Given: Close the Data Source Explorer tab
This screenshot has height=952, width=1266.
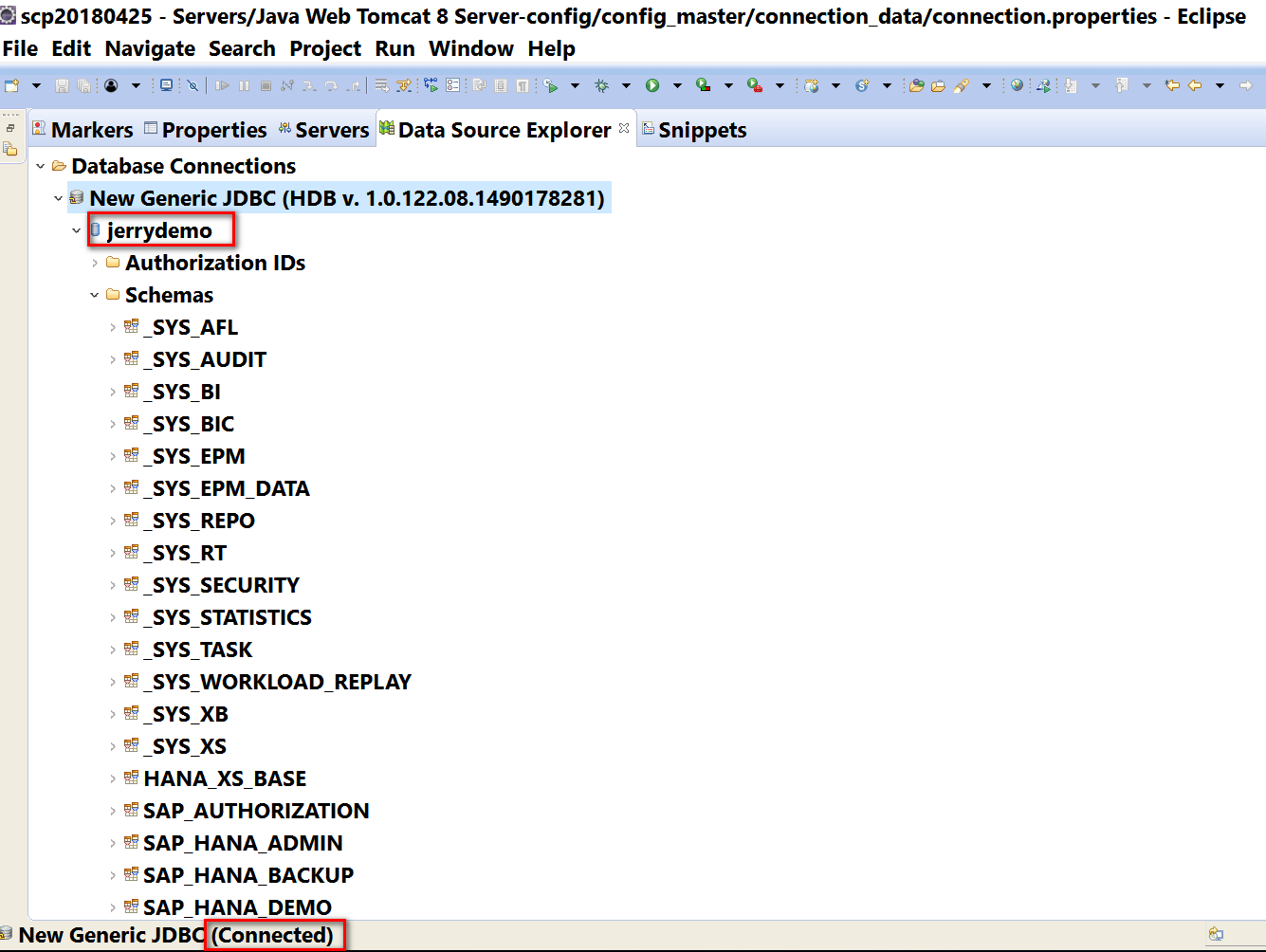Looking at the screenshot, I should click(624, 128).
